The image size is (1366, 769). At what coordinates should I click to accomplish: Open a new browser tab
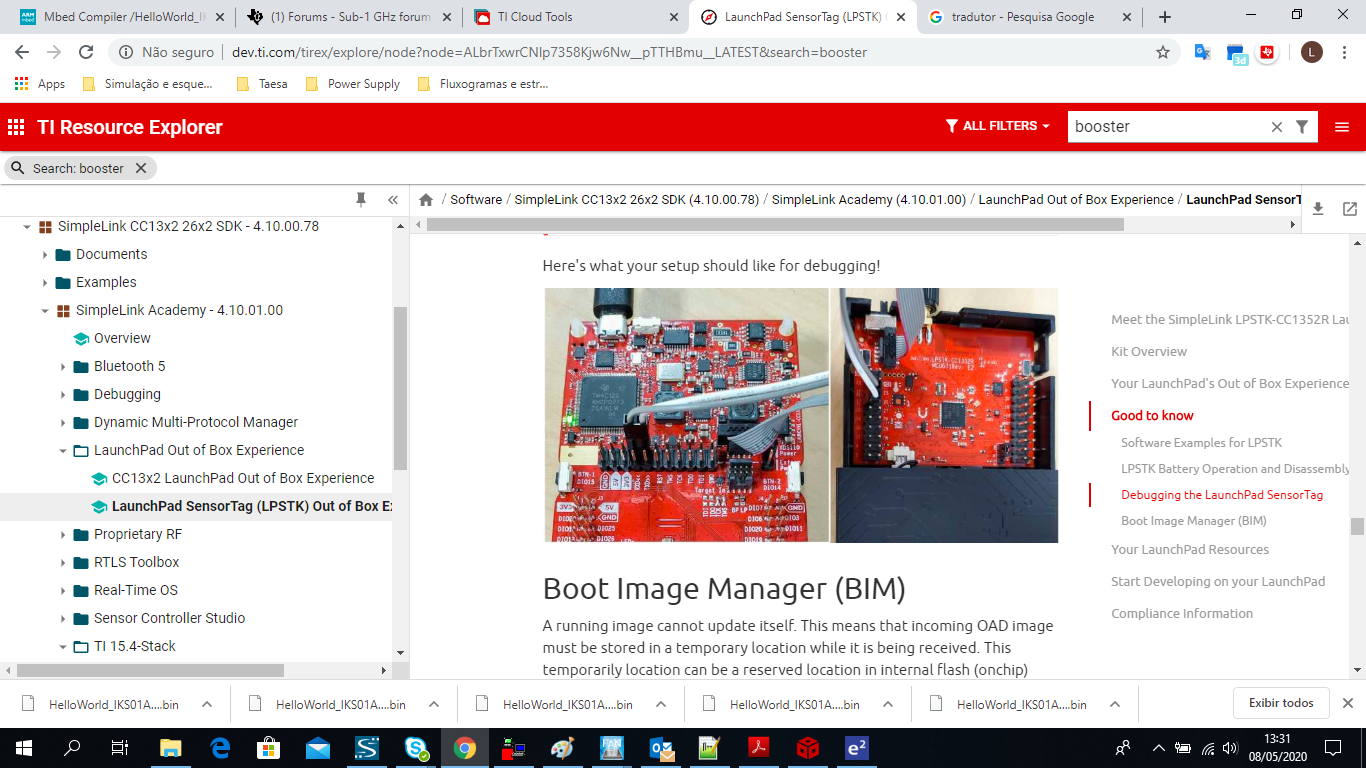tap(1165, 17)
